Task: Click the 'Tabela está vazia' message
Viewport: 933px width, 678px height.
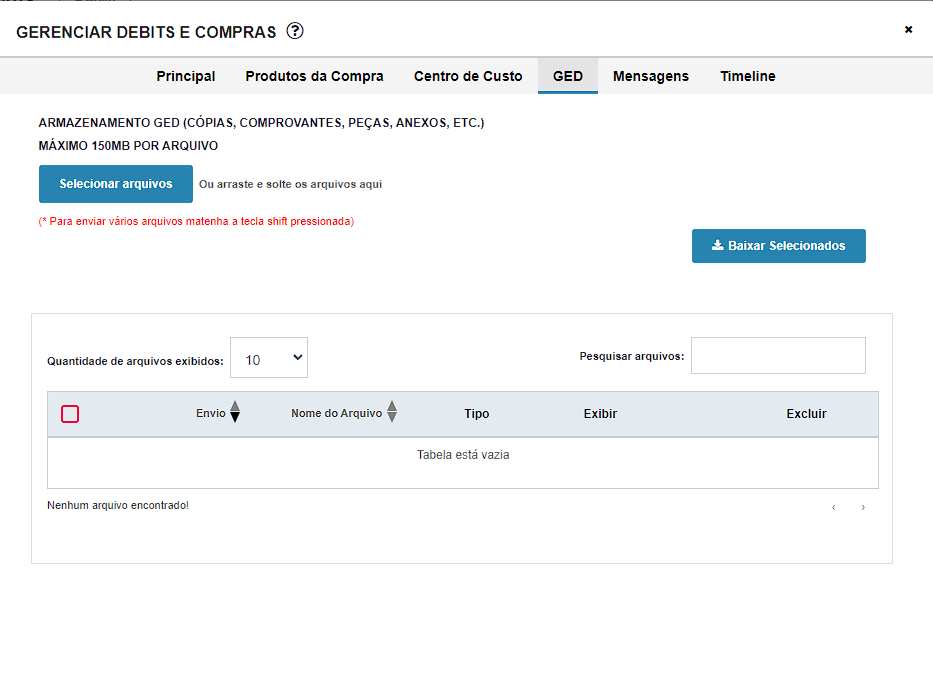Action: (x=463, y=455)
